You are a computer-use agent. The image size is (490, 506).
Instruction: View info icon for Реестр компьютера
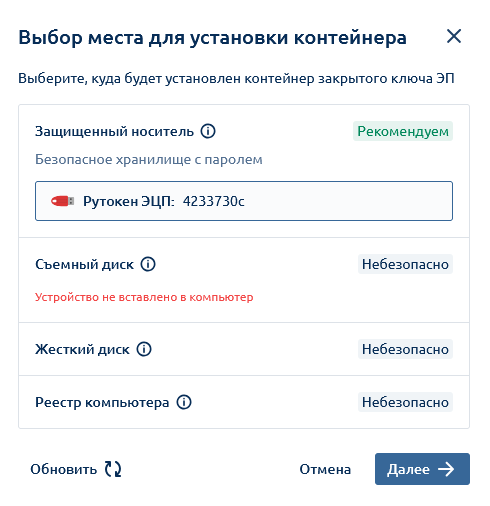point(184,402)
